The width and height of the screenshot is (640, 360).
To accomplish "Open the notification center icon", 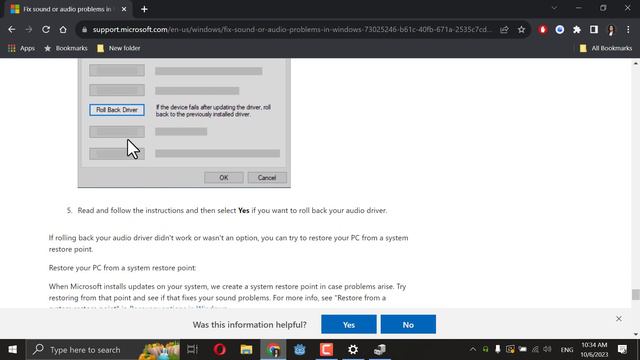I will [622, 349].
